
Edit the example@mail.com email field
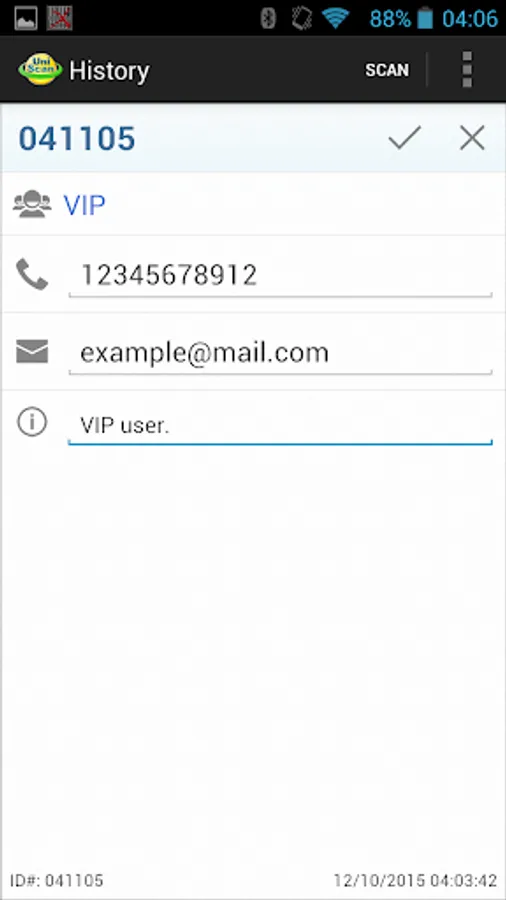point(280,354)
